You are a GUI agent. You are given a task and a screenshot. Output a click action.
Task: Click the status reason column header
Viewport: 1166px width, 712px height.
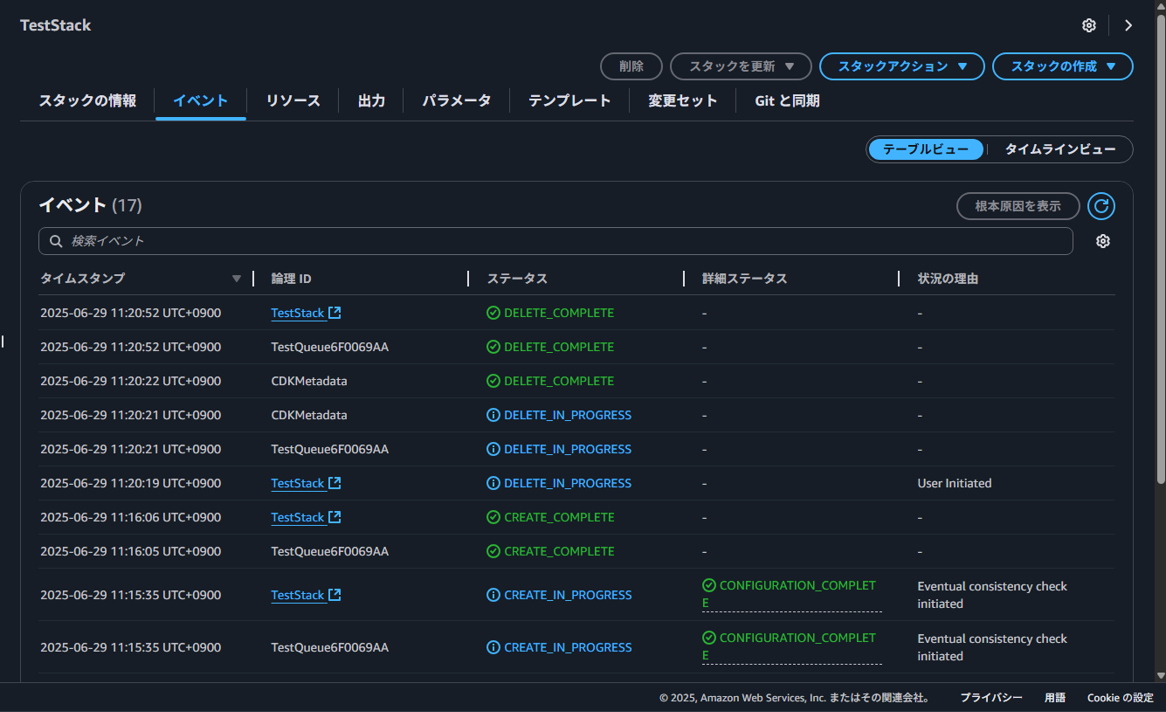point(947,279)
